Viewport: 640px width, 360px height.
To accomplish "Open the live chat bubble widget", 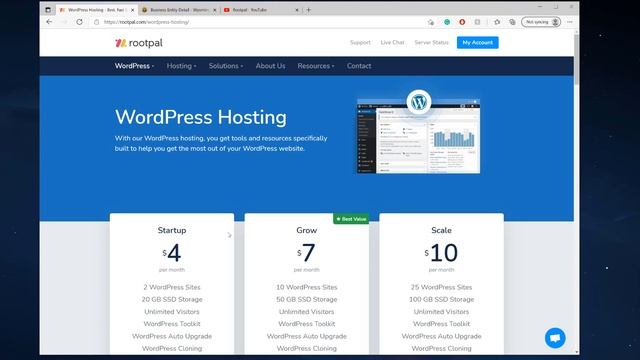I will point(555,338).
